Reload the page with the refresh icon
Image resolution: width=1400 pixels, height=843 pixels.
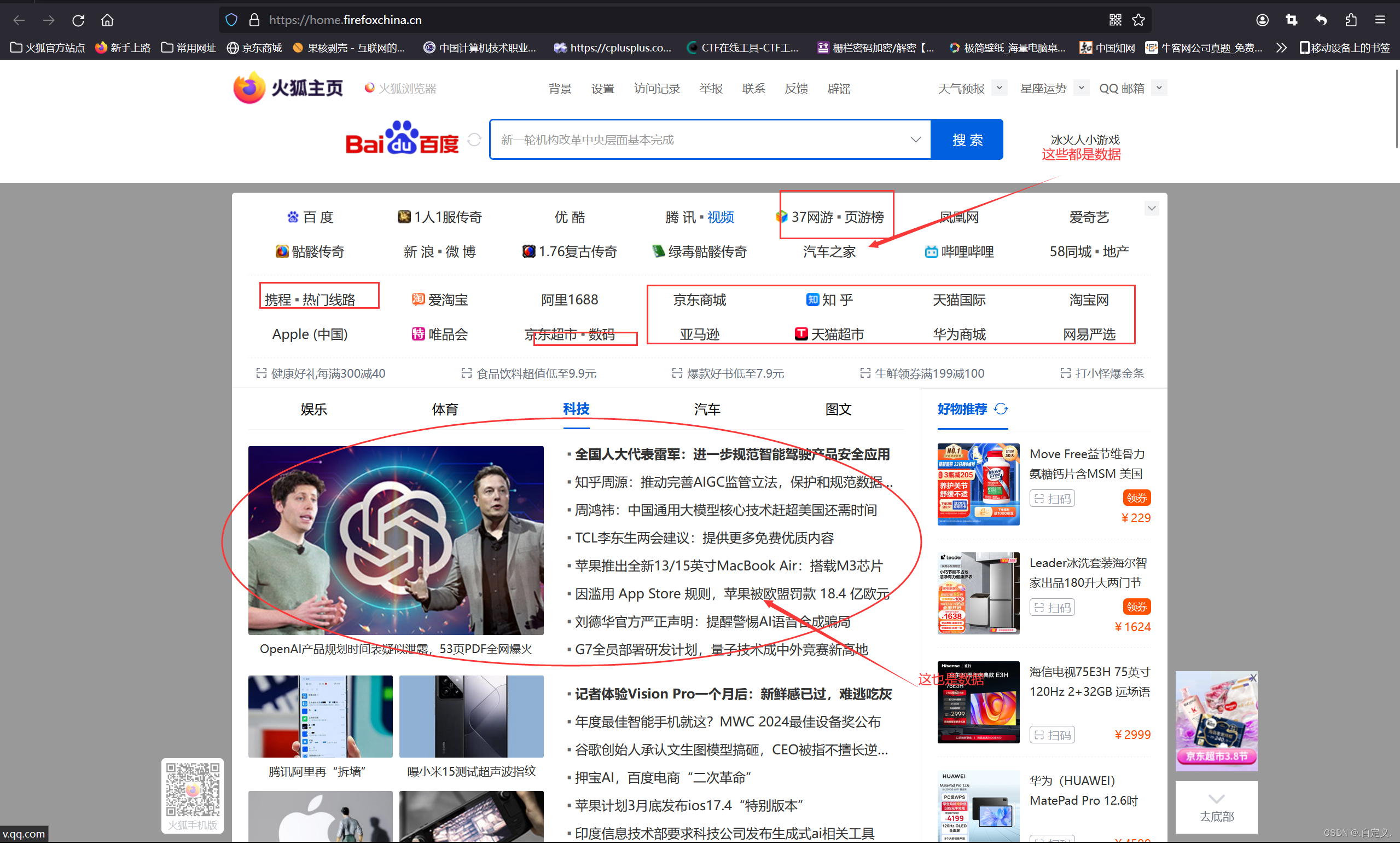78,20
